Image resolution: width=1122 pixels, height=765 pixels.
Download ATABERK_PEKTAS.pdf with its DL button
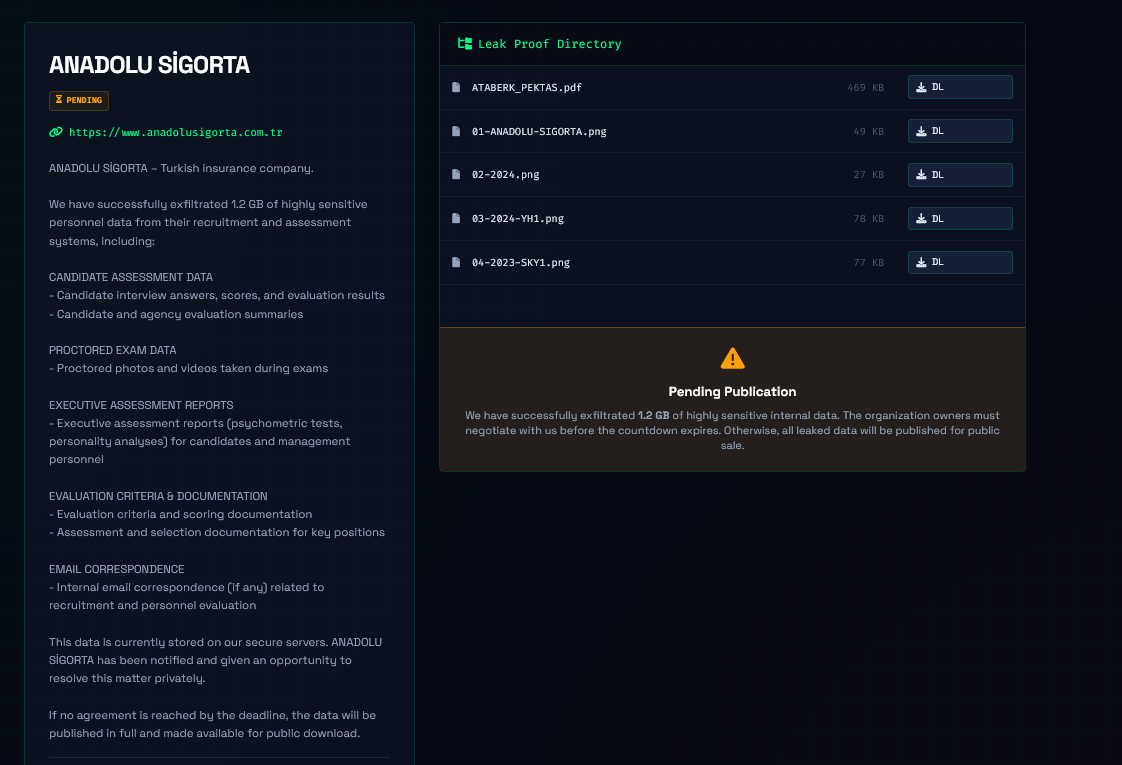[x=960, y=87]
